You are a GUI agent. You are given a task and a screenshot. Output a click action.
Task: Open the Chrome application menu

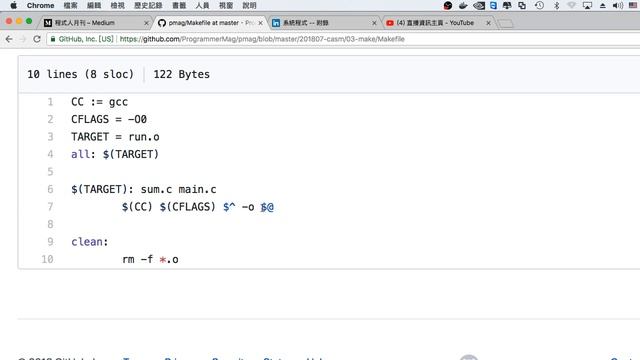pos(40,5)
